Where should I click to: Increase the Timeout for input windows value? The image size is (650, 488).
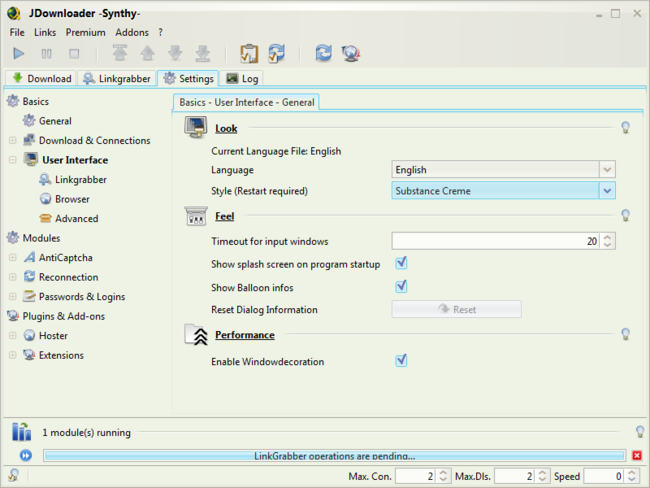(x=607, y=237)
